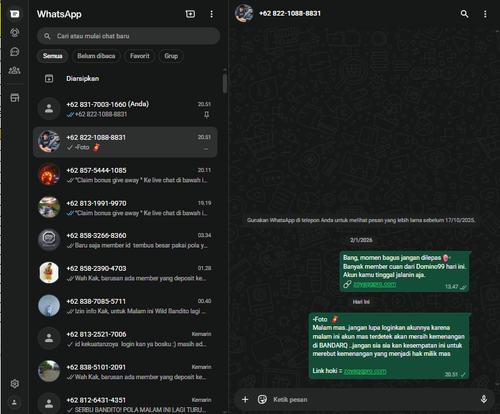Search within conversation magnifier icon
Screen dimensions: 500x414
pos(464,14)
